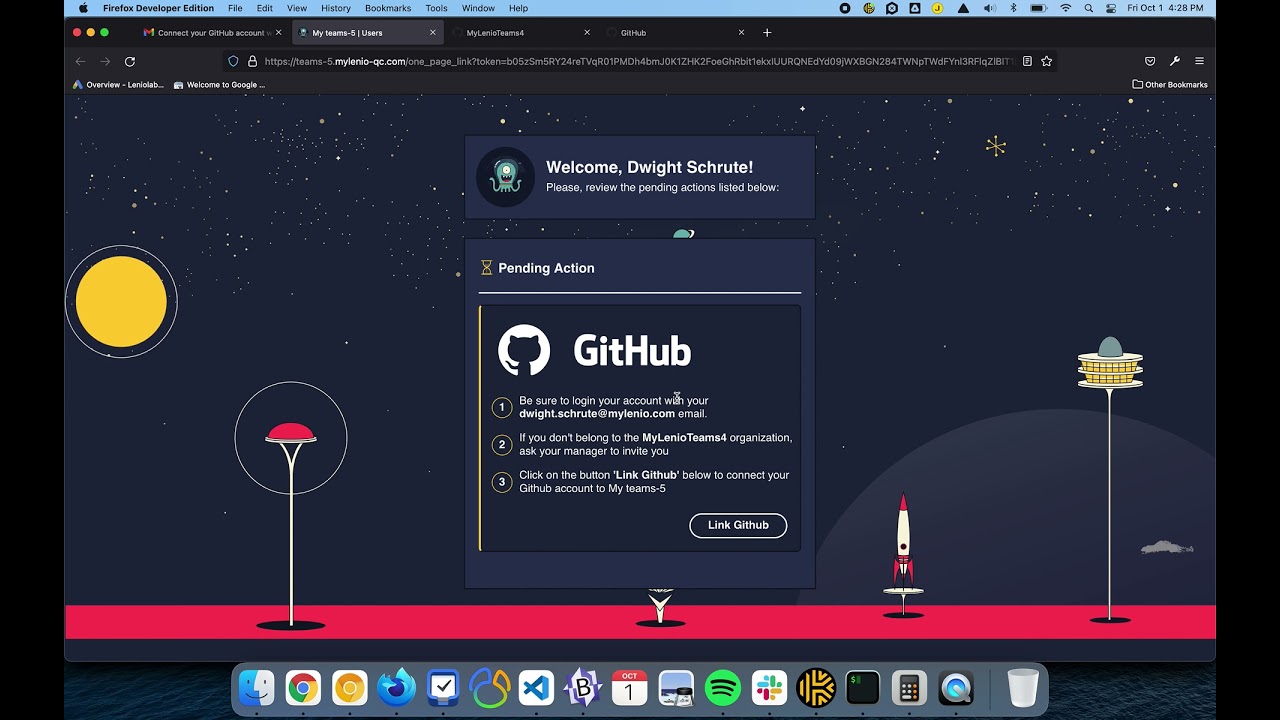This screenshot has height=720, width=1280.
Task: Switch to the GitHub tab
Action: (675, 32)
